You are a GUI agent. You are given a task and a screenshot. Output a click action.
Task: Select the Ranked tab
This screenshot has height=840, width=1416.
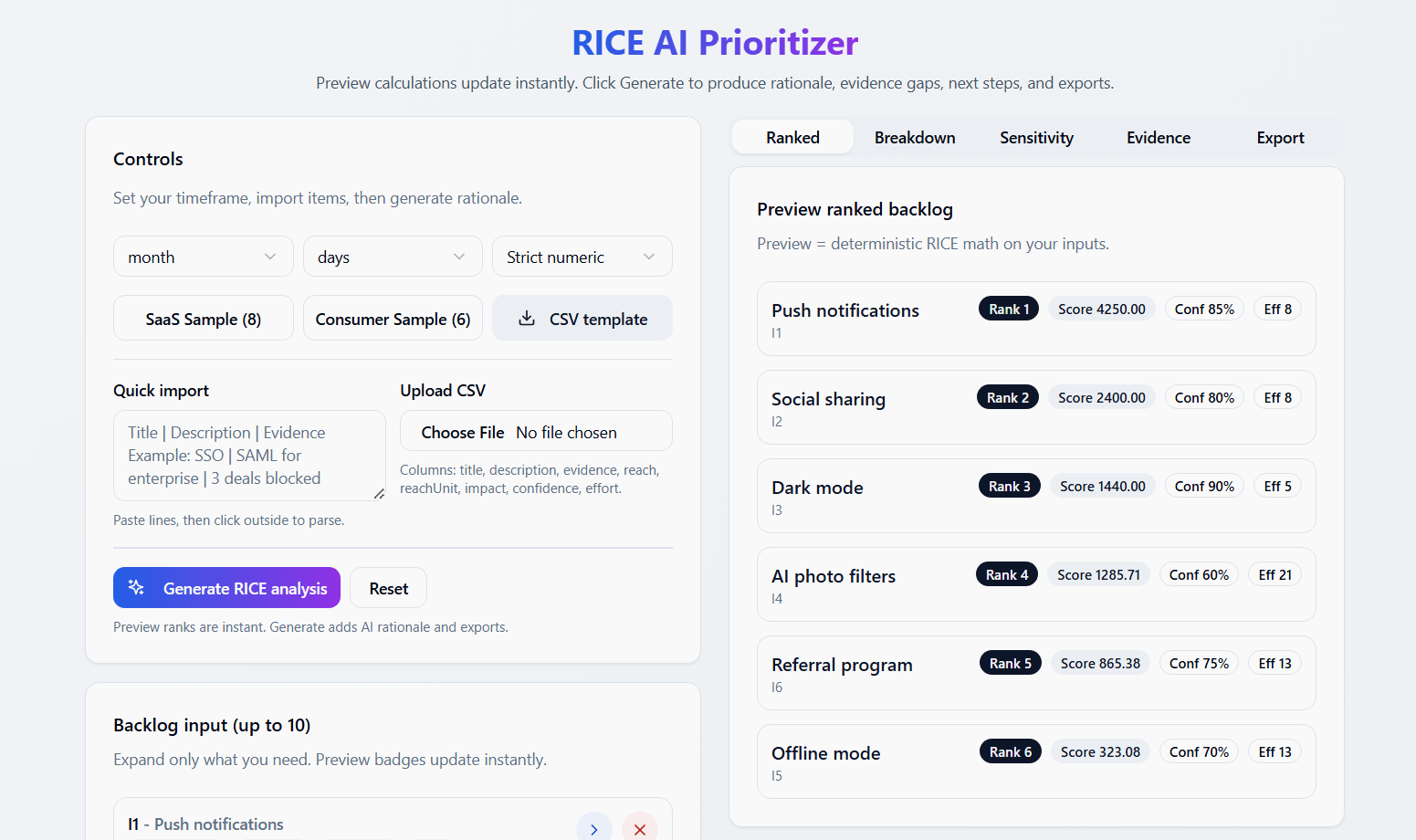(792, 138)
